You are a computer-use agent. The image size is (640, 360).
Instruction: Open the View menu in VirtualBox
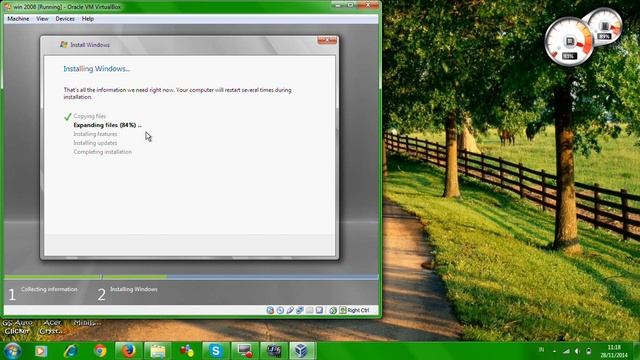point(42,19)
